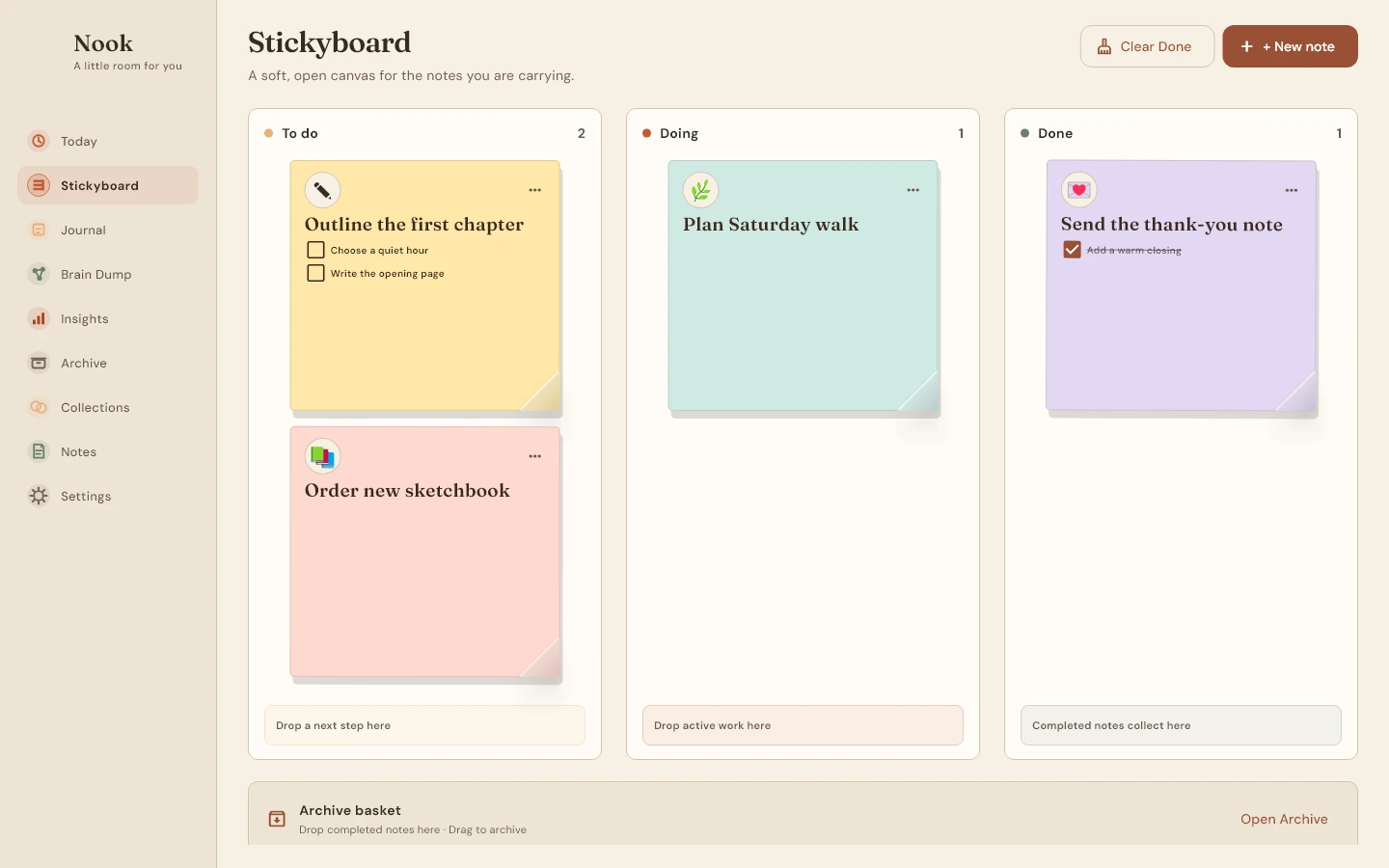Go to Notes in the sidebar
The width and height of the screenshot is (1389, 868).
pos(108,451)
